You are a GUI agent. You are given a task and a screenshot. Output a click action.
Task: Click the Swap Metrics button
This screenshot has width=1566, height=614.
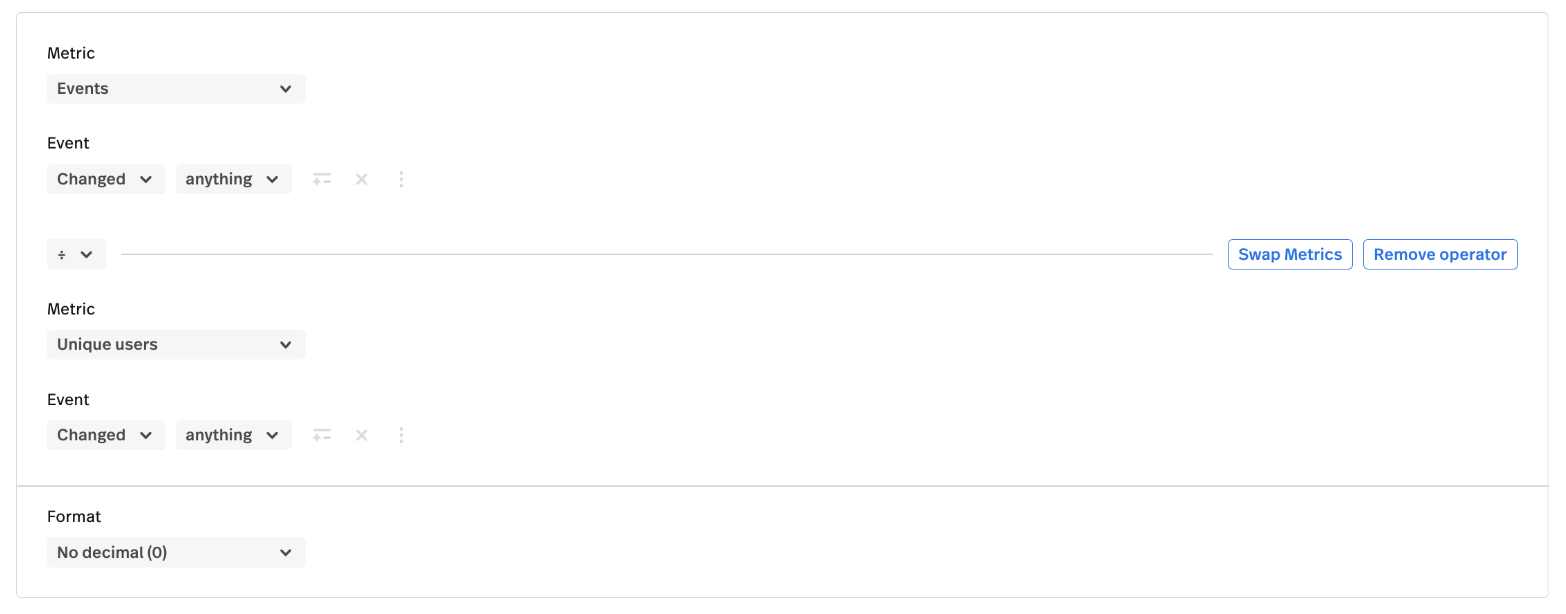[x=1290, y=255]
